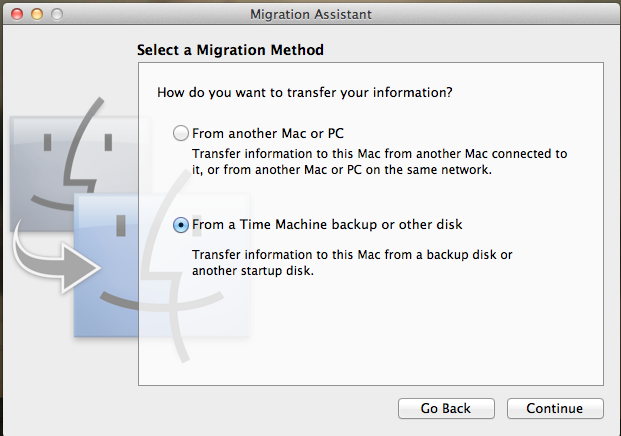The height and width of the screenshot is (436, 621).
Task: Click the curved gray transfer arrow icon
Action: point(55,261)
